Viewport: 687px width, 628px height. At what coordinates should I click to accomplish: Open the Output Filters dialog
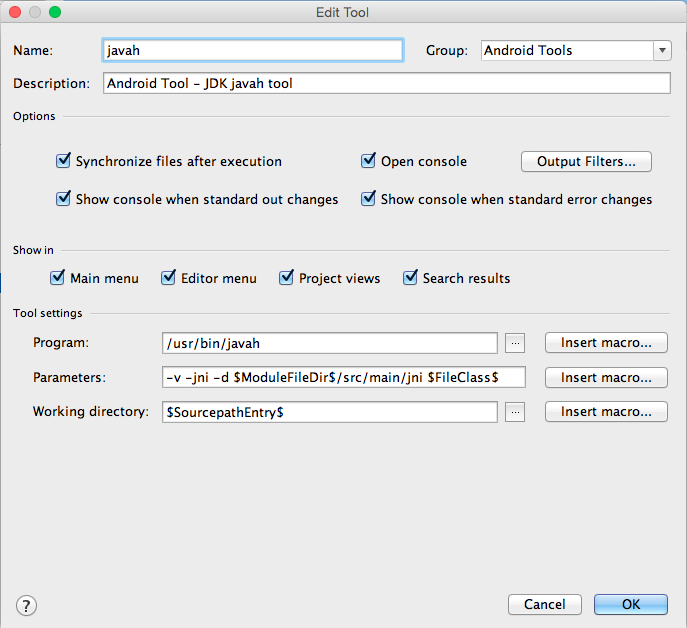[586, 161]
